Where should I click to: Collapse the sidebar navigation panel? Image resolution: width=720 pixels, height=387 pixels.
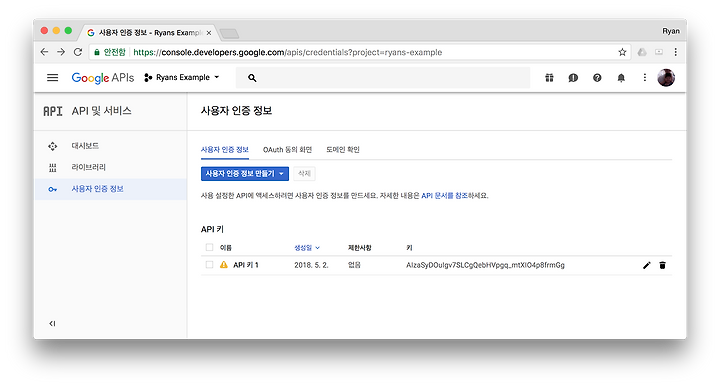coord(52,324)
